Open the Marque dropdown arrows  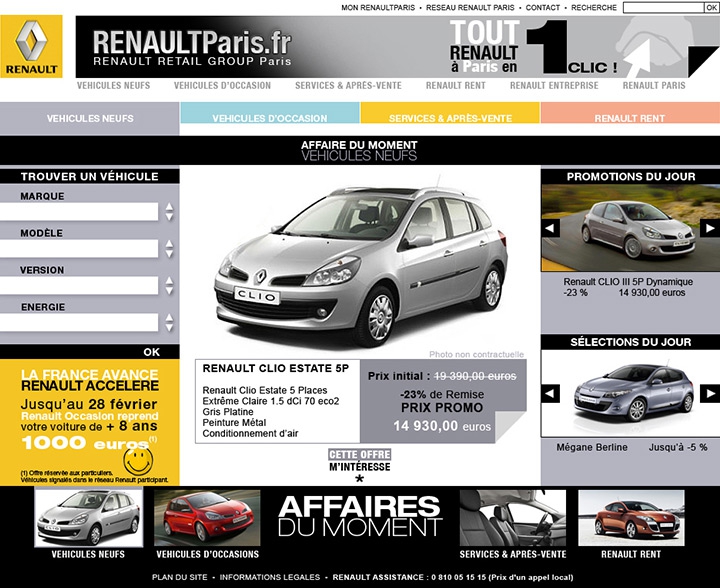[x=169, y=212]
